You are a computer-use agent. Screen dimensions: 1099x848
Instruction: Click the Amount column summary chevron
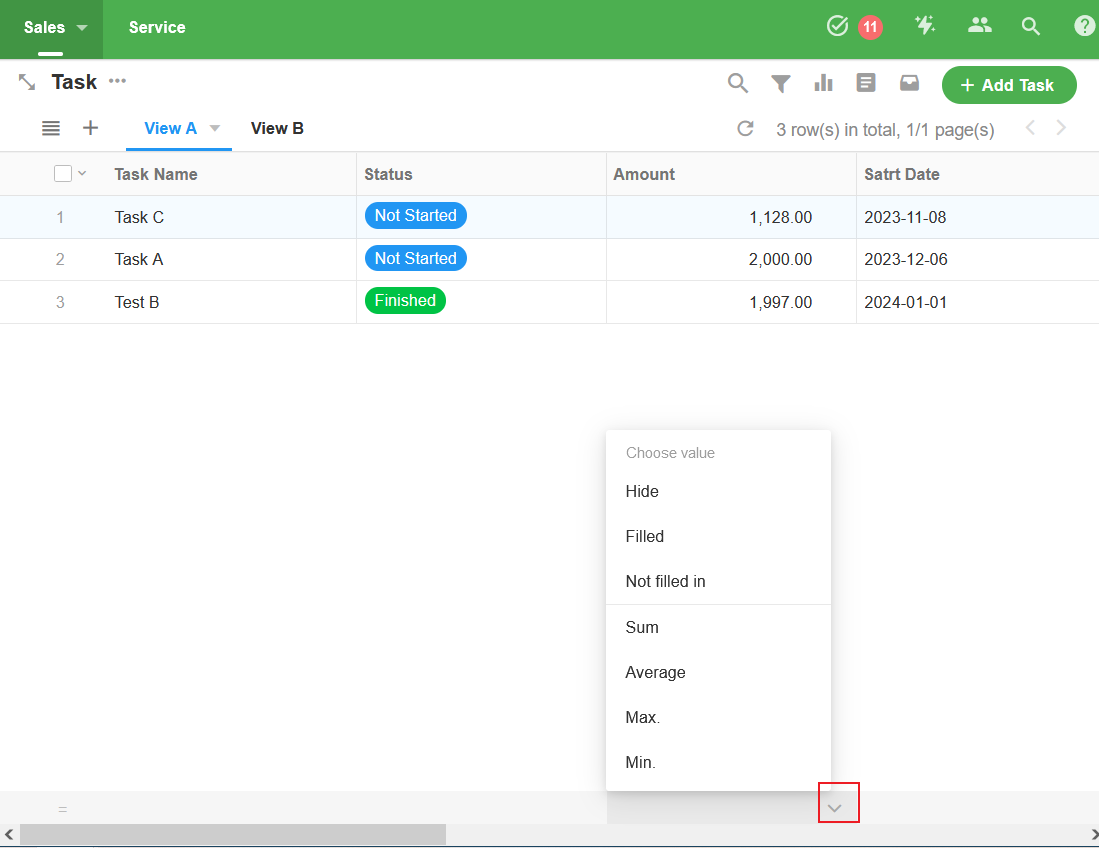[838, 807]
